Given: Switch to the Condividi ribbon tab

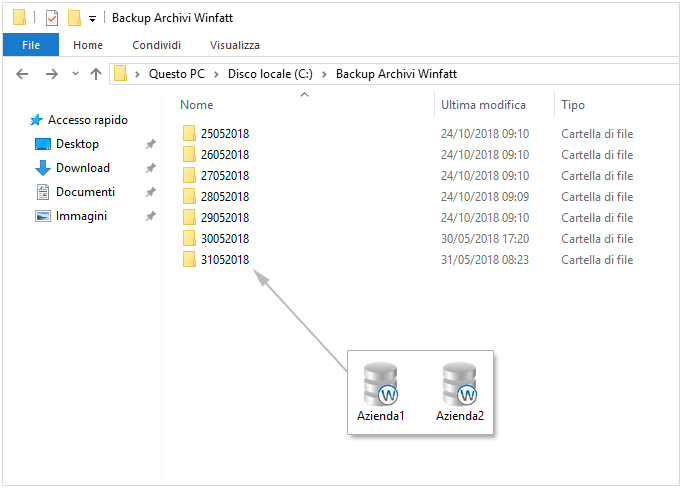Looking at the screenshot, I should pyautogui.click(x=156, y=45).
